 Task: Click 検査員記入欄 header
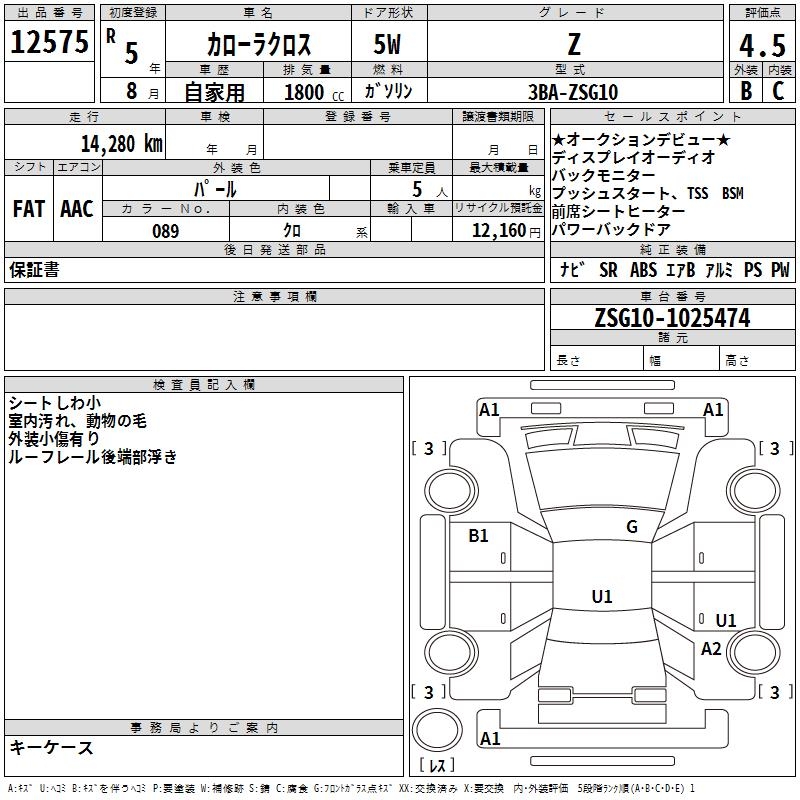pyautogui.click(x=204, y=385)
